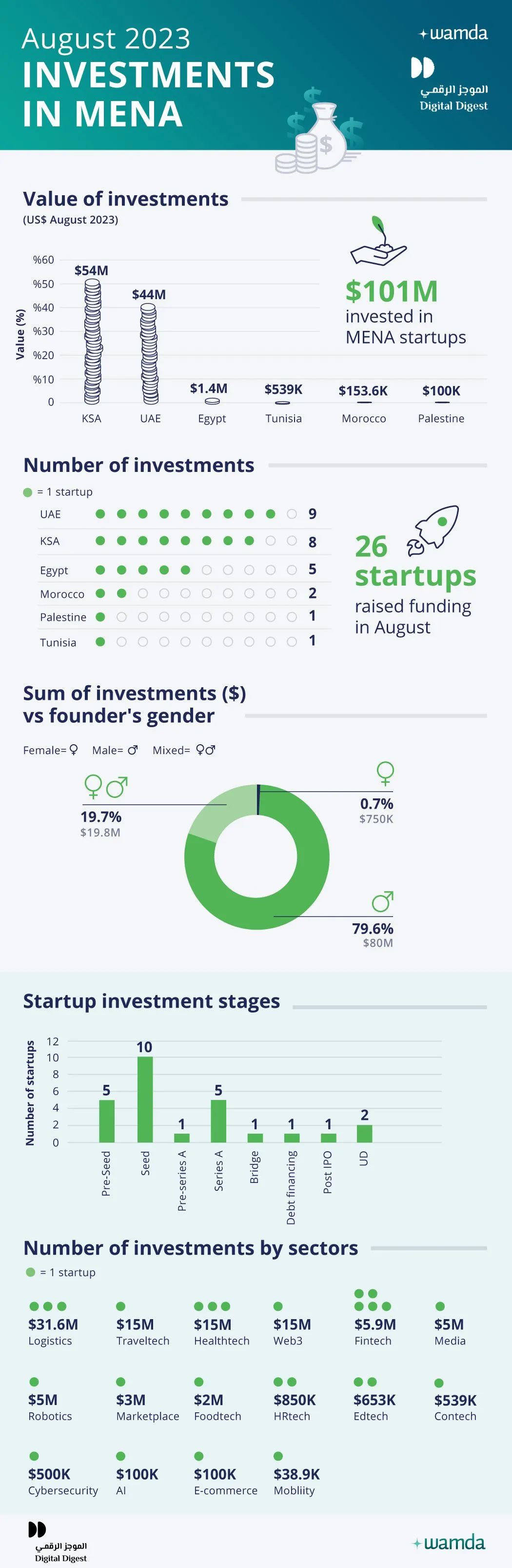This screenshot has width=512, height=1568.
Task: Click the female symbol above 0.7%
Action: (385, 773)
